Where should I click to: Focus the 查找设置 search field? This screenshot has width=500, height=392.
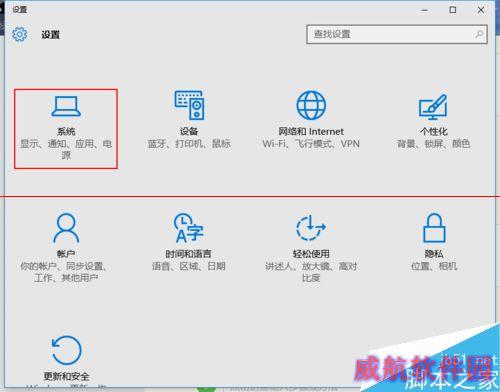tap(397, 34)
